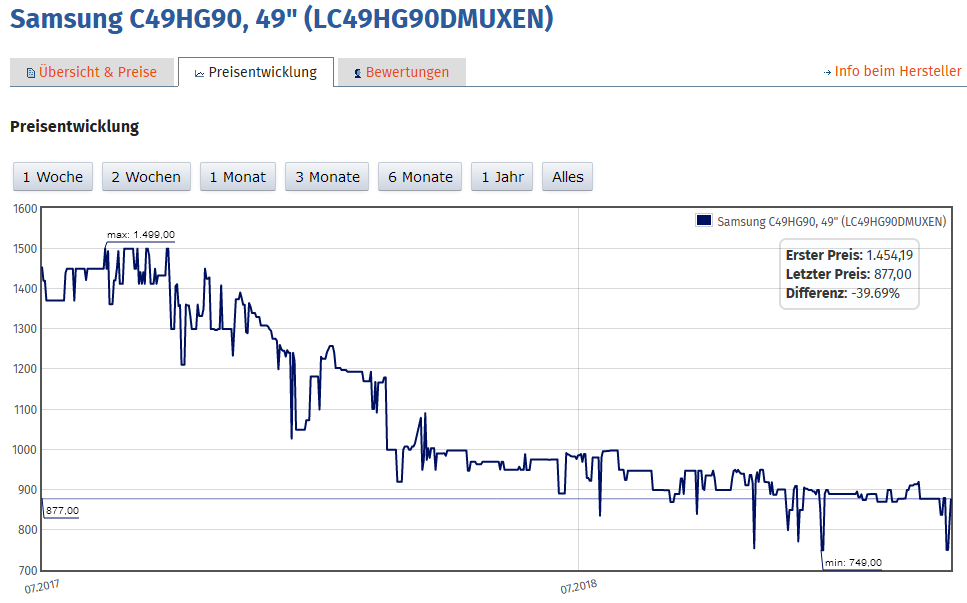Click the Samsung C49HG90 page heading
This screenshot has width=967, height=603.
click(282, 18)
